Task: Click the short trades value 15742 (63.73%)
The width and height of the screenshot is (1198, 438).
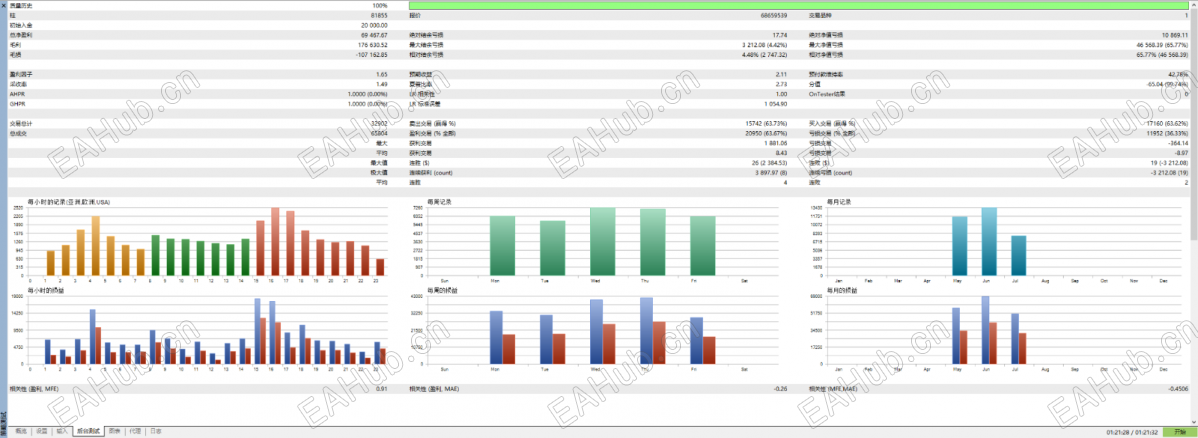Action: pyautogui.click(x=767, y=123)
